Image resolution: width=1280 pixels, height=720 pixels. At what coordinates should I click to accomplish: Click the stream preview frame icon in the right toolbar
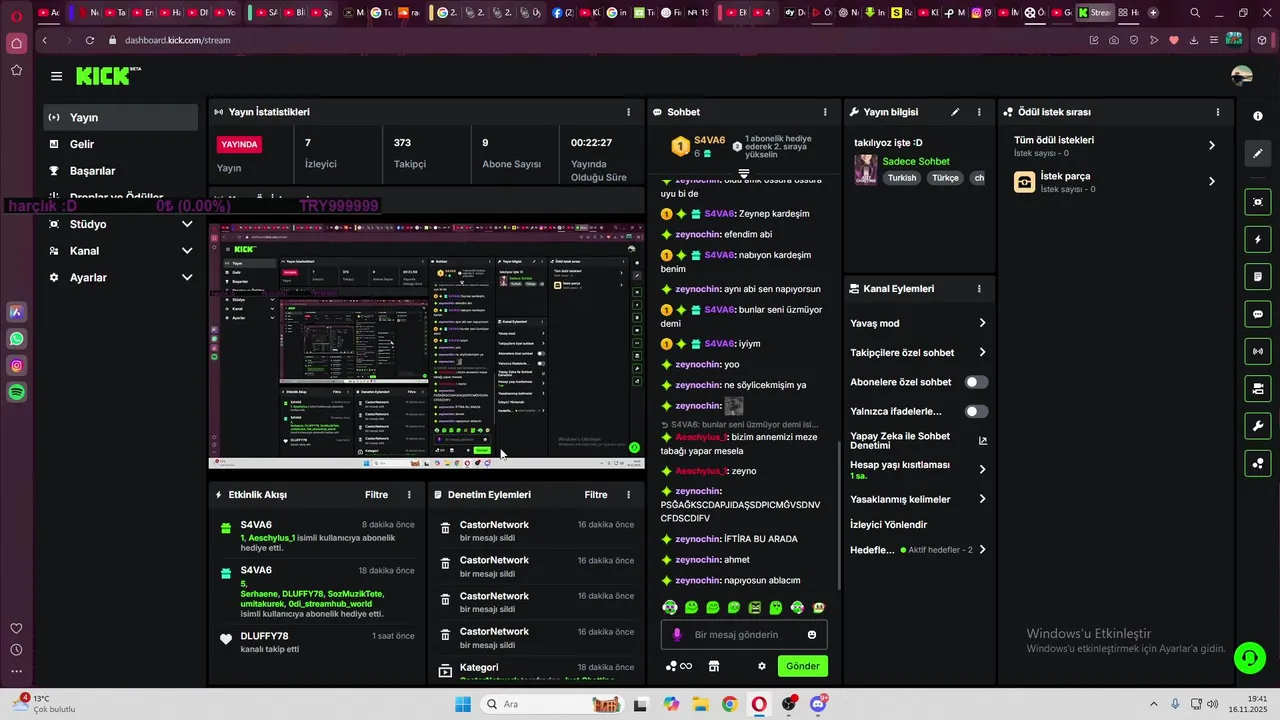coord(1258,202)
